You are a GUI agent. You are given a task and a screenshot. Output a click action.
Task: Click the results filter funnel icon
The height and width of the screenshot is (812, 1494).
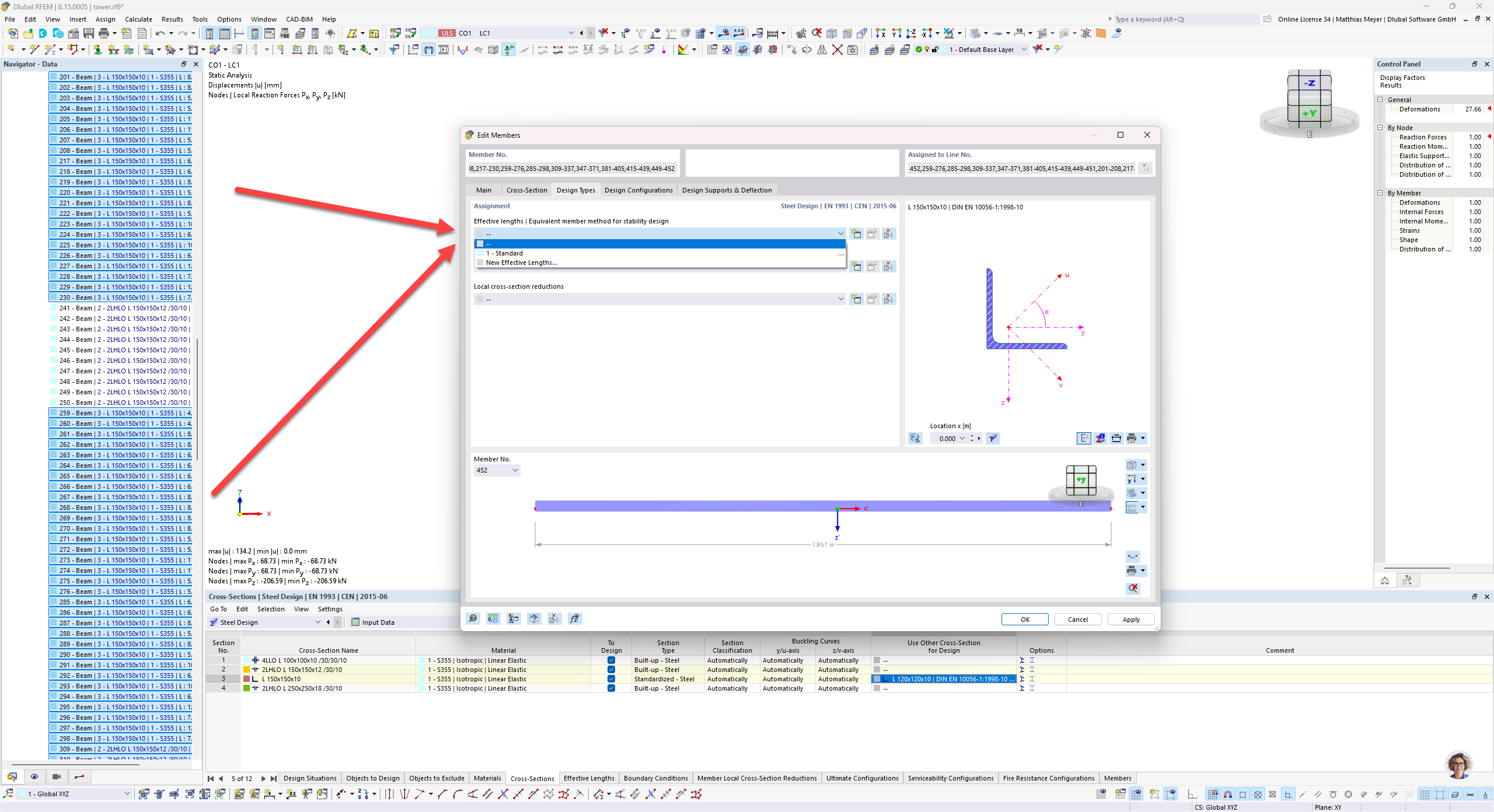click(395, 50)
